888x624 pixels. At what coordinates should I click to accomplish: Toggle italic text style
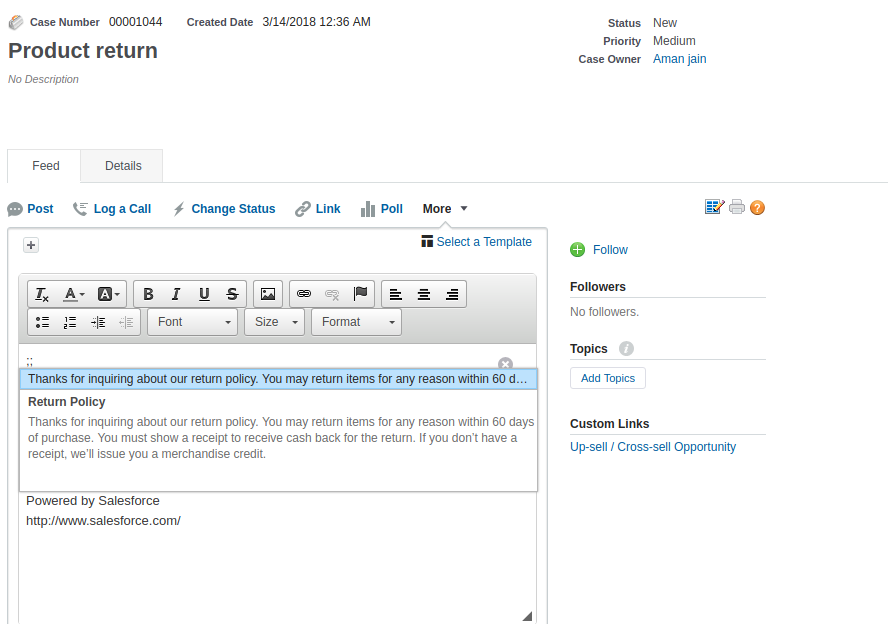coord(176,294)
